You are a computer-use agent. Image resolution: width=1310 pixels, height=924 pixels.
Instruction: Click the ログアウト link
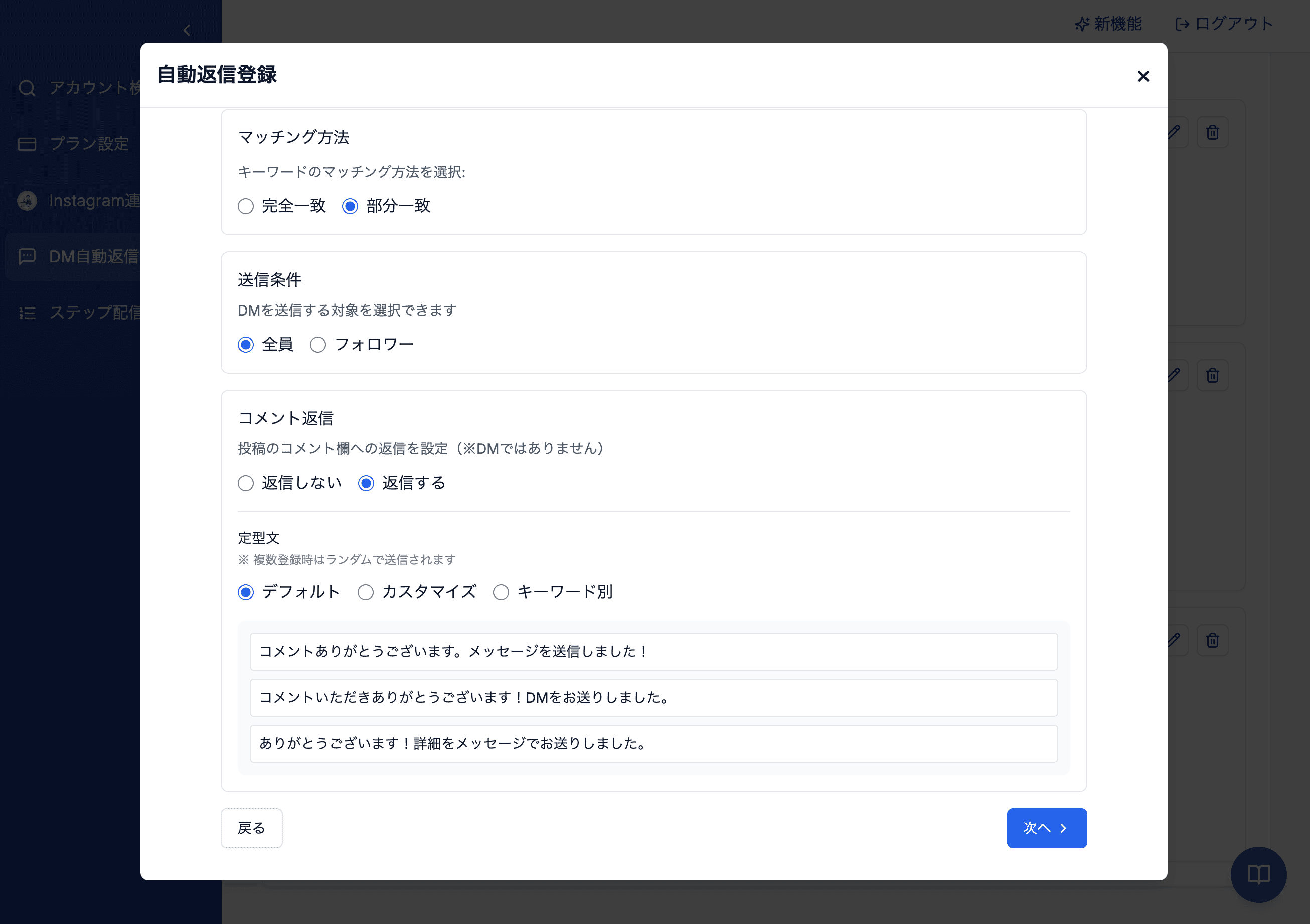1224,24
